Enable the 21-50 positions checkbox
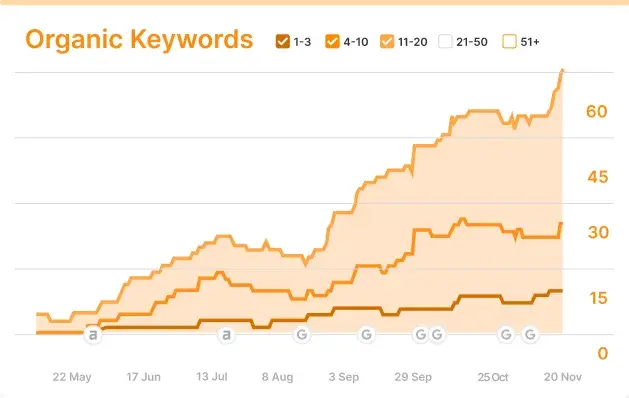Screen dimensions: 629x398 click(445, 41)
